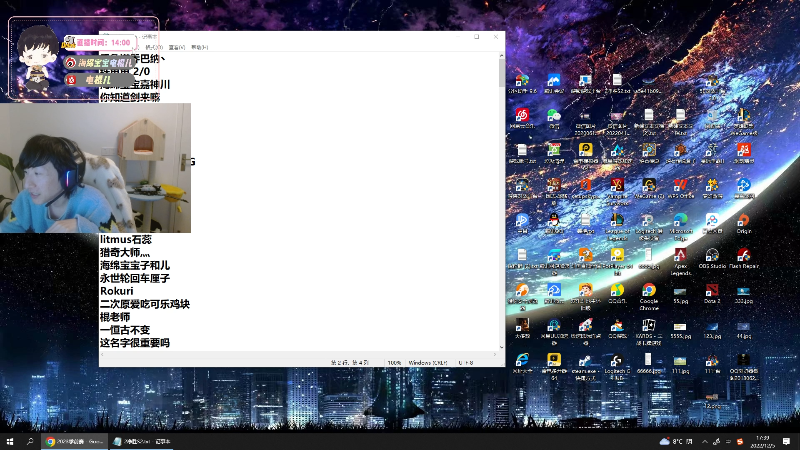Click the horizontal scroll right arrow in Notepad
Screen dimensions: 800x450
pyautogui.click(x=494, y=354)
